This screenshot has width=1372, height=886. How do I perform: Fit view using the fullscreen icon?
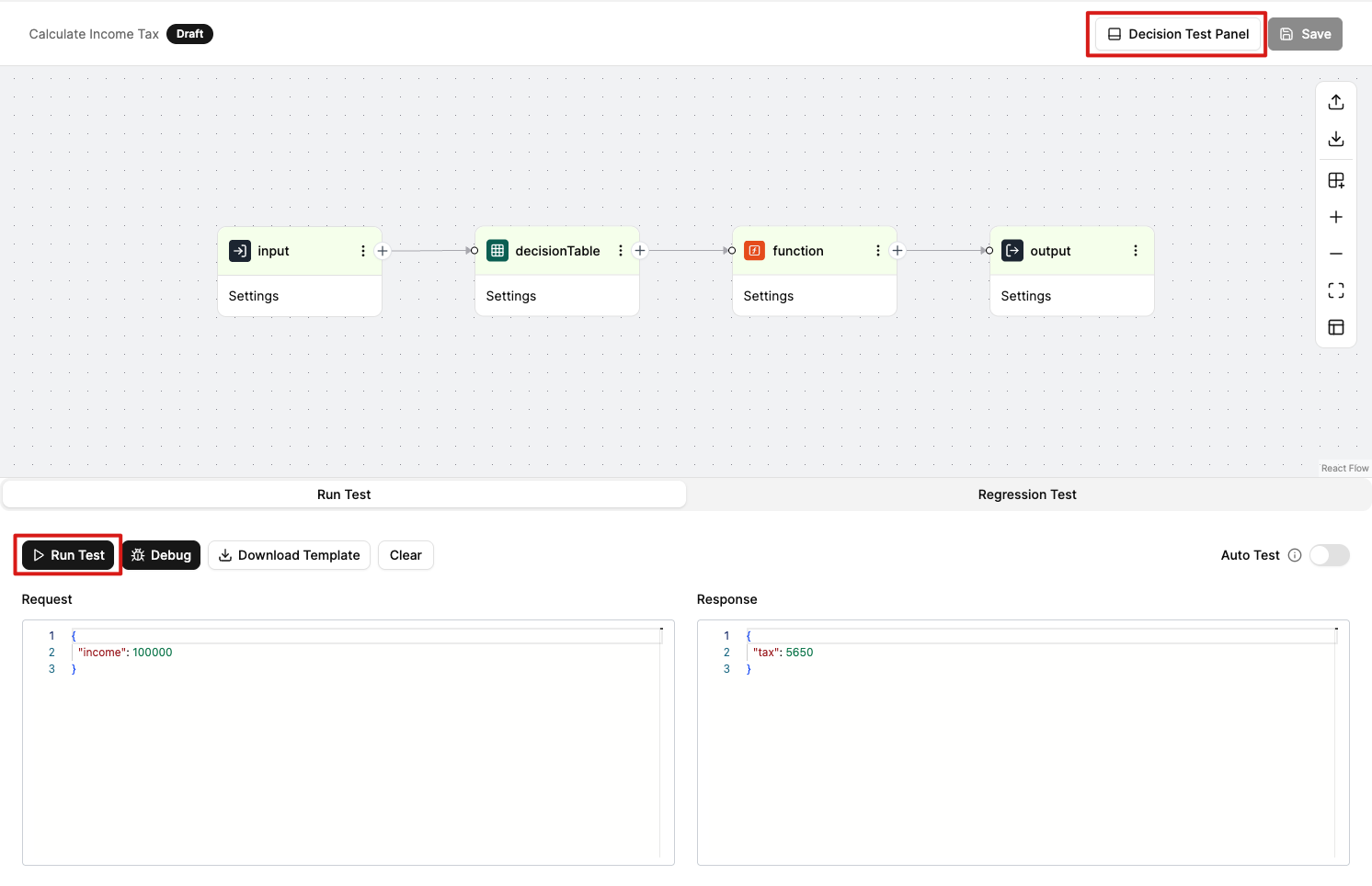1336,290
